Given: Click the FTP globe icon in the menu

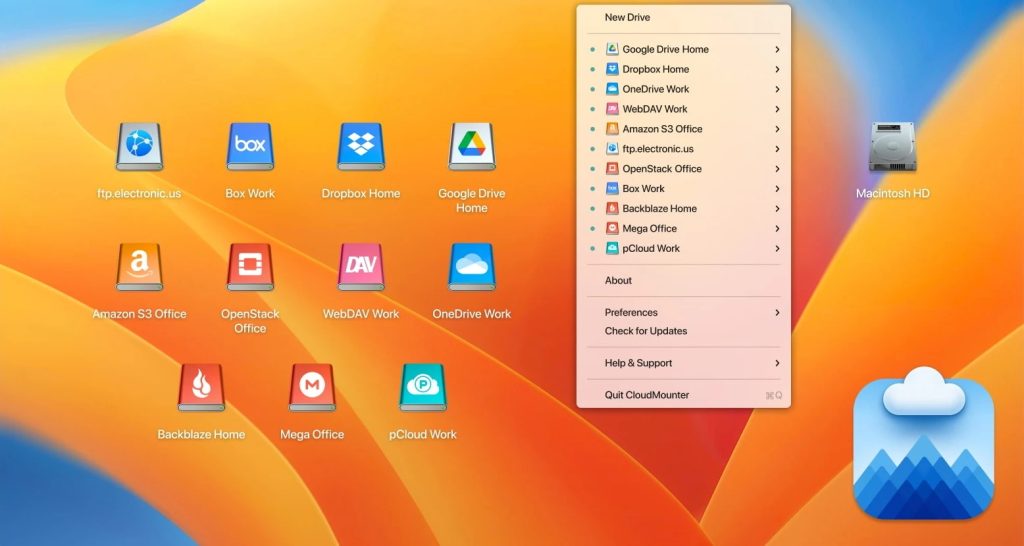Looking at the screenshot, I should point(612,148).
